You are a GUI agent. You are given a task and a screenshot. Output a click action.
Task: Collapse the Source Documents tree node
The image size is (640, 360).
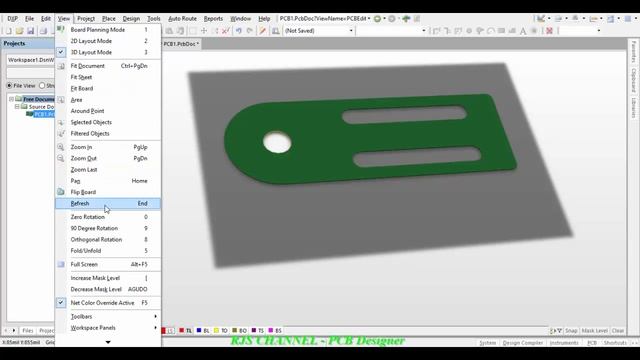coord(17,107)
